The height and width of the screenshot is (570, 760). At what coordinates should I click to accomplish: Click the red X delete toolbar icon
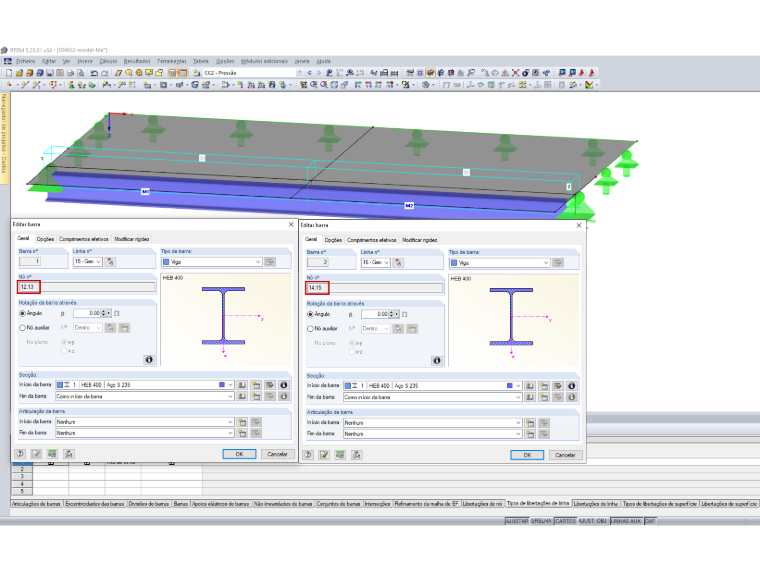pyautogui.click(x=515, y=73)
